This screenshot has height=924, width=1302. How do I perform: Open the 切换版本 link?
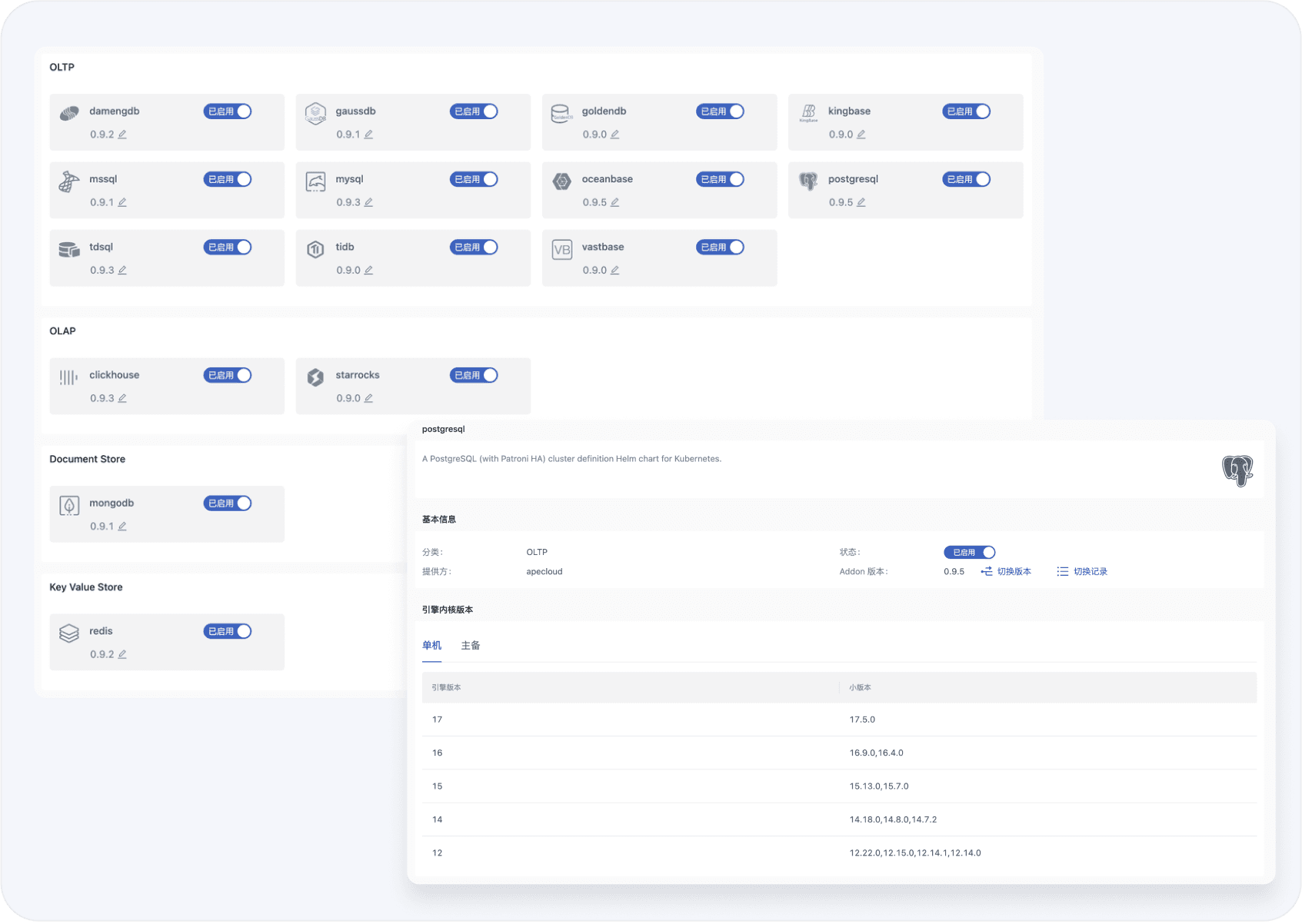click(1006, 572)
